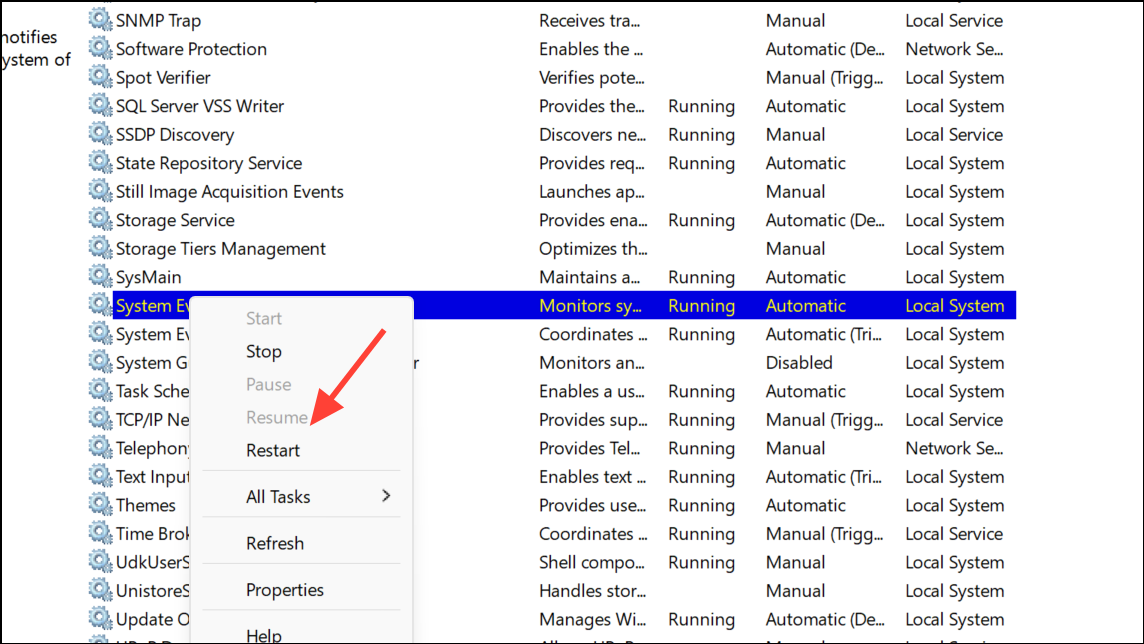1144x644 pixels.
Task: Click the SysMain gear icon
Action: click(100, 276)
